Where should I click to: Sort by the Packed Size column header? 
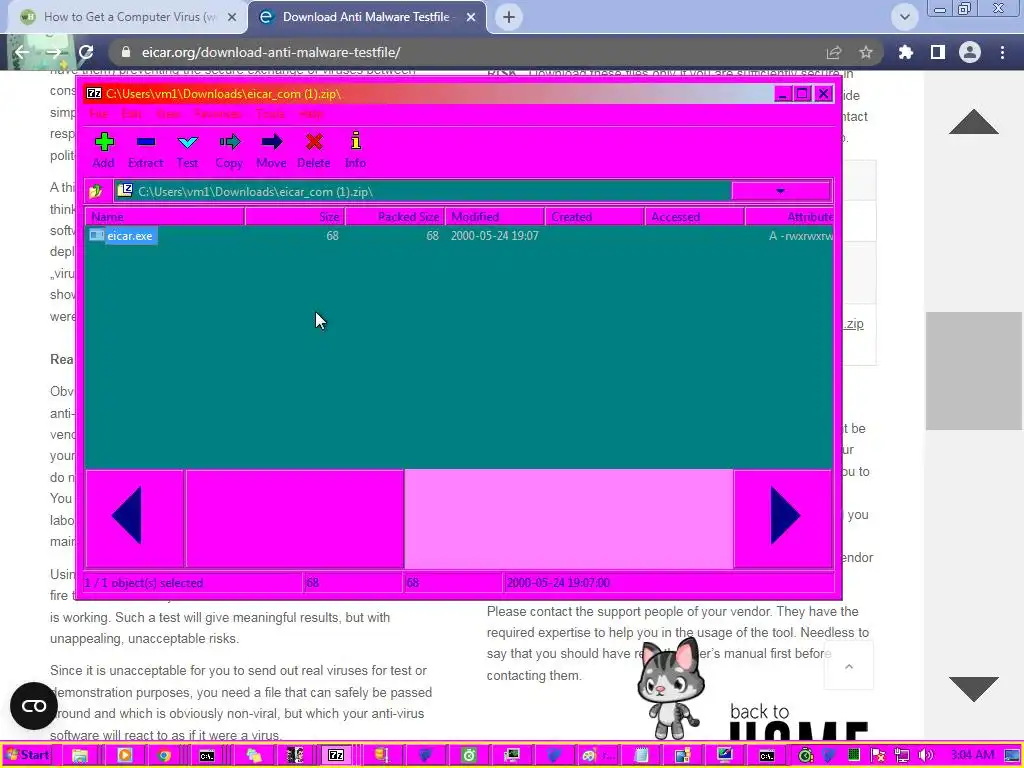[395, 217]
